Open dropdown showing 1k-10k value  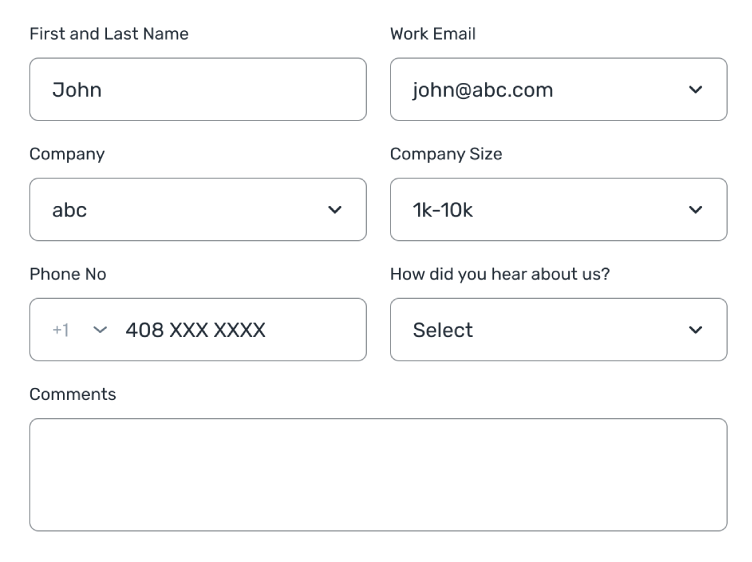coord(540,210)
